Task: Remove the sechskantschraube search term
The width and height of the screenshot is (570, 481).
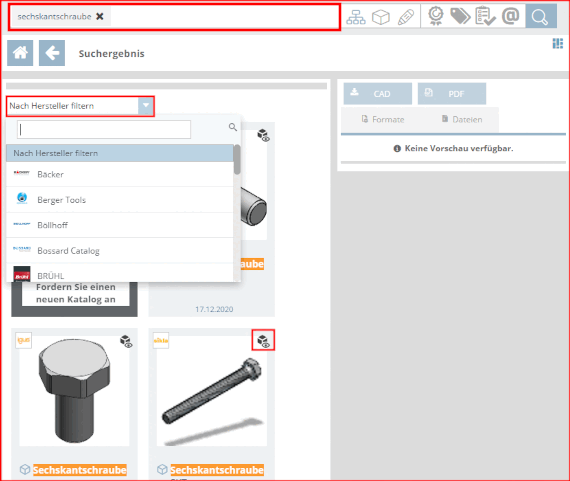Action: coord(100,16)
